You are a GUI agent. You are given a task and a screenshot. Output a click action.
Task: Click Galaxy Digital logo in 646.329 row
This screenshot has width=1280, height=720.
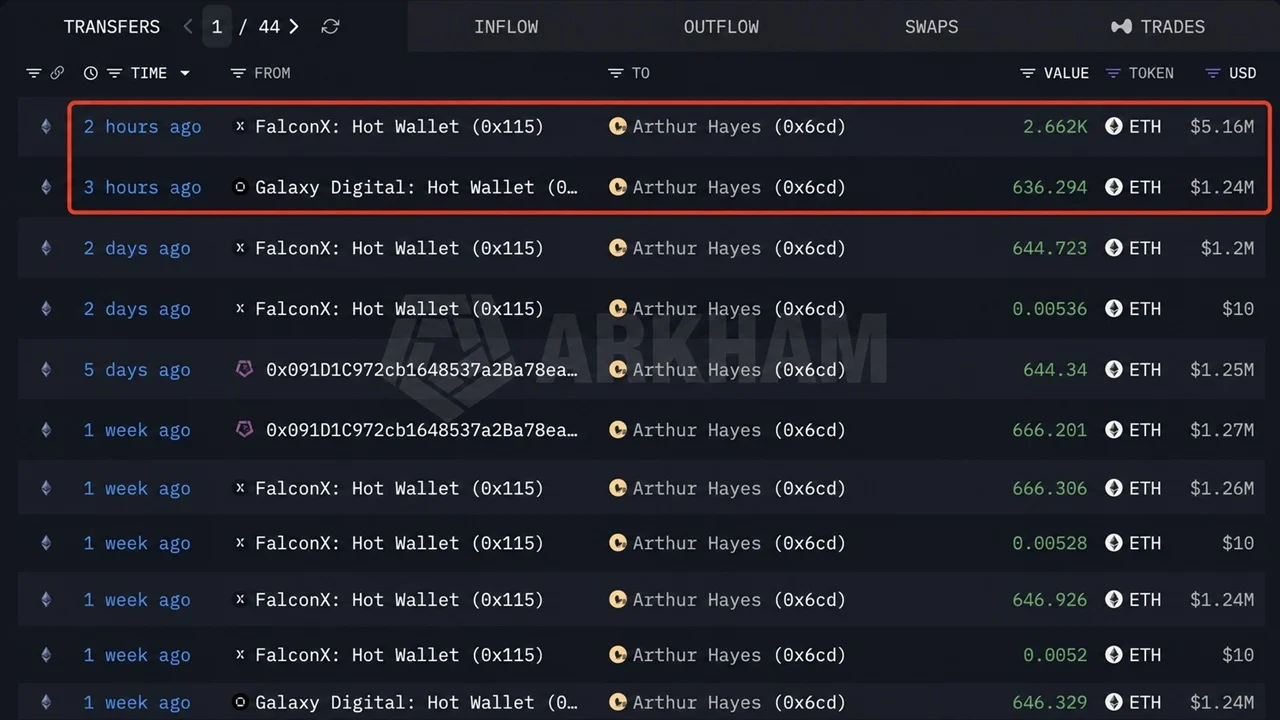[x=240, y=703]
